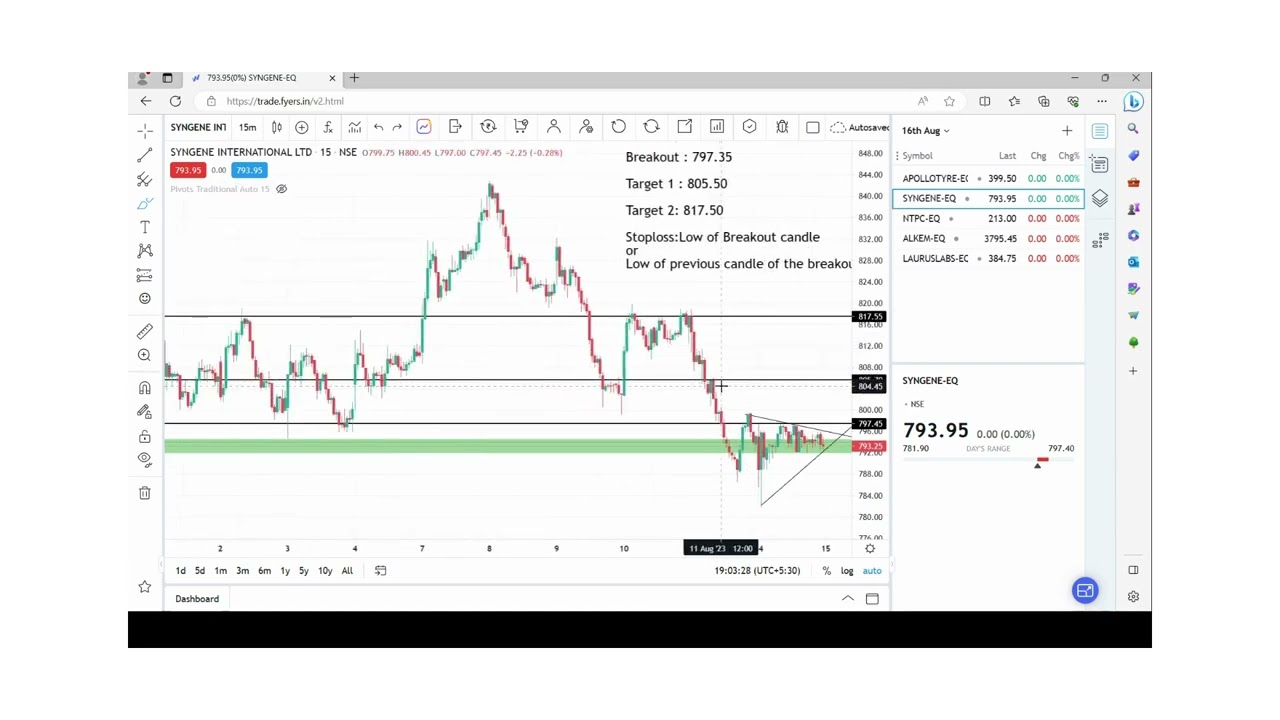Image resolution: width=1280 pixels, height=720 pixels.
Task: Open chart settings gear on time axis
Action: (870, 548)
